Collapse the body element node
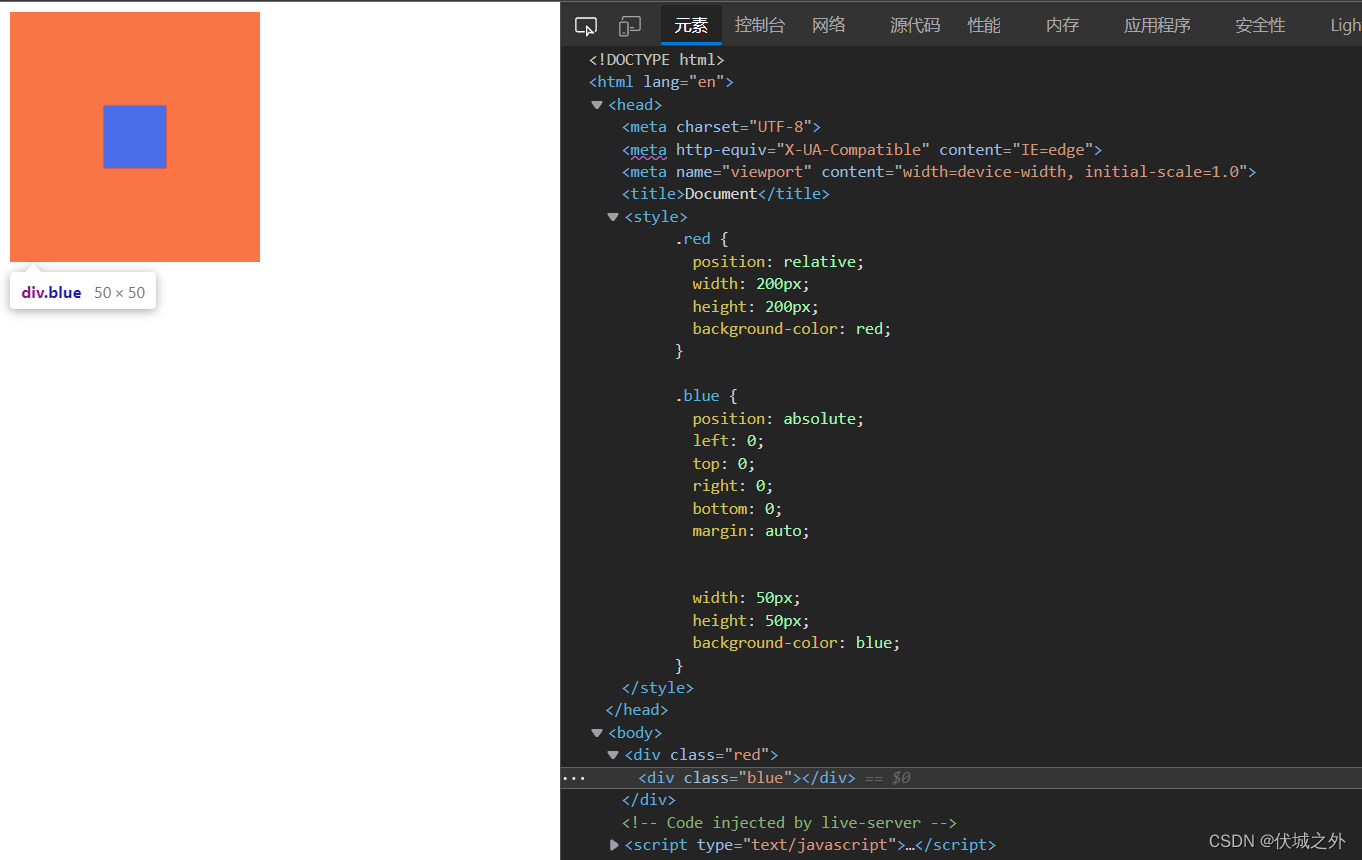Viewport: 1362px width, 860px height. point(597,733)
